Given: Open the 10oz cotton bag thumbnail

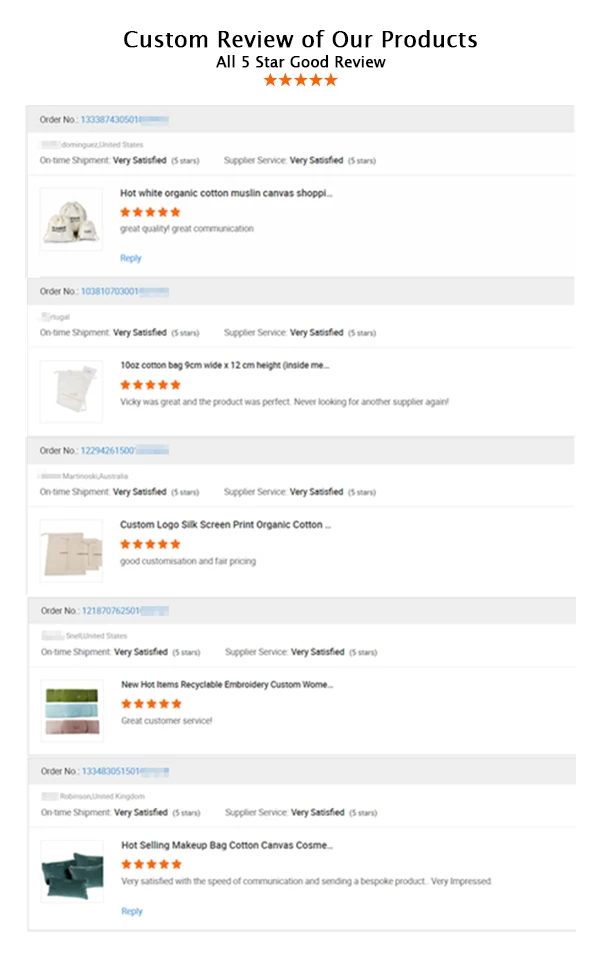Looking at the screenshot, I should click(71, 391).
